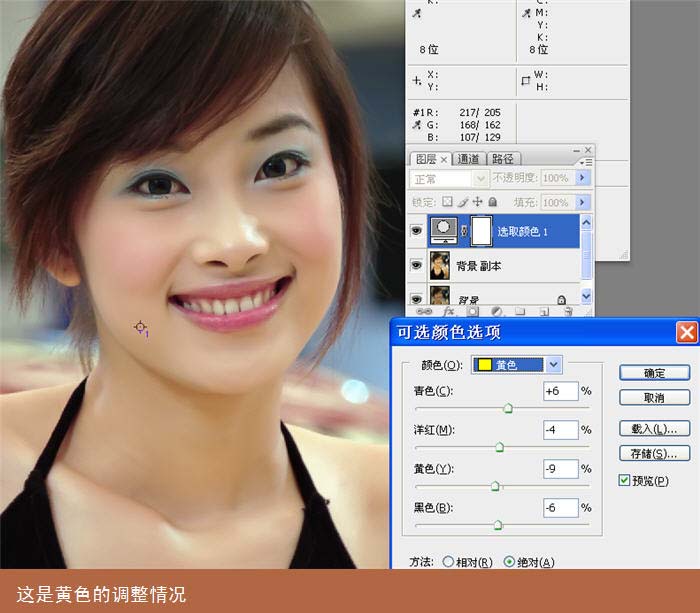The width and height of the screenshot is (700, 613).
Task: Lock image pixels brush icon
Action: pos(463,202)
